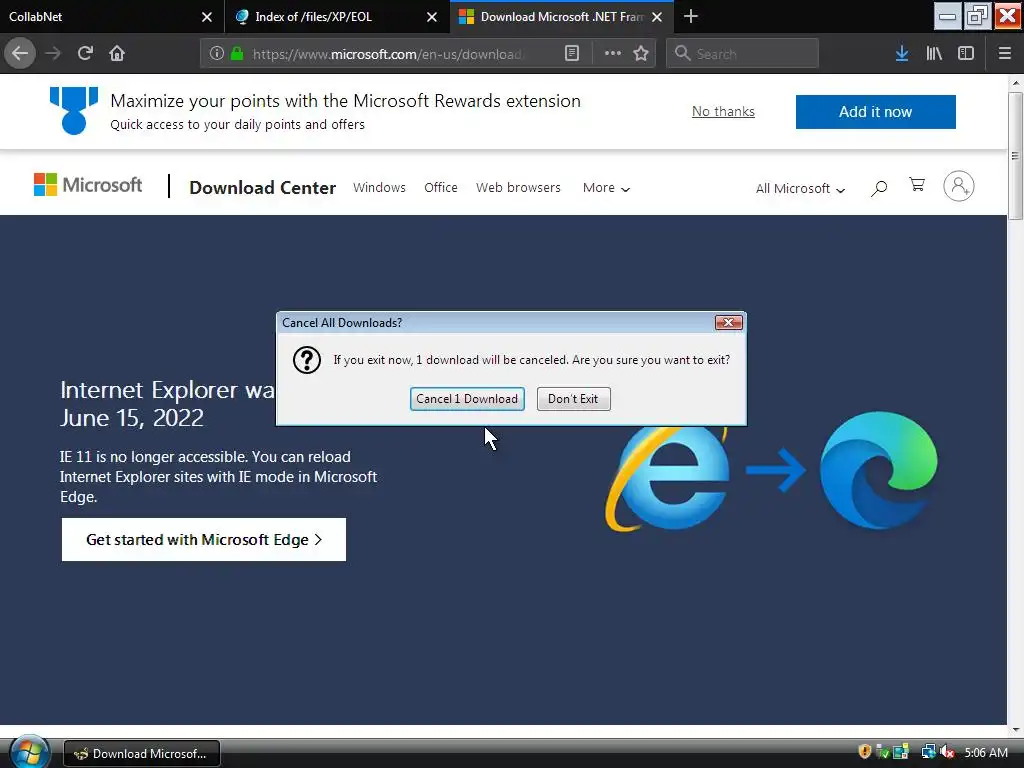Click the Microsoft logo
Viewport: 1024px width, 768px height.
pos(88,185)
